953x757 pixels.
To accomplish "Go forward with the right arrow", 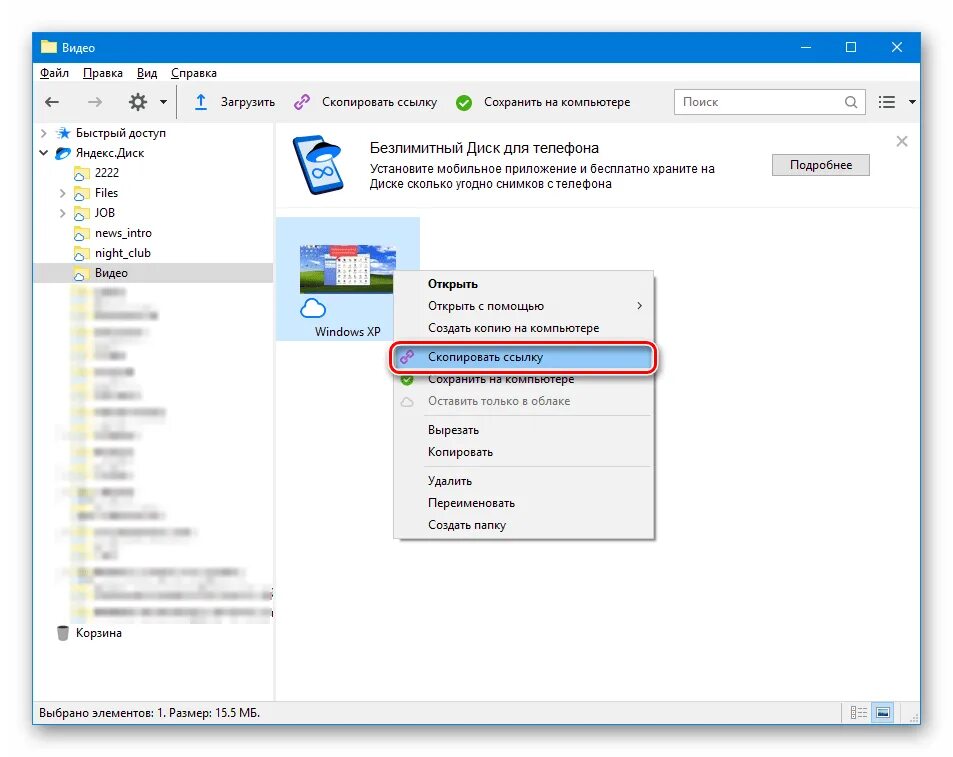I will 95,102.
